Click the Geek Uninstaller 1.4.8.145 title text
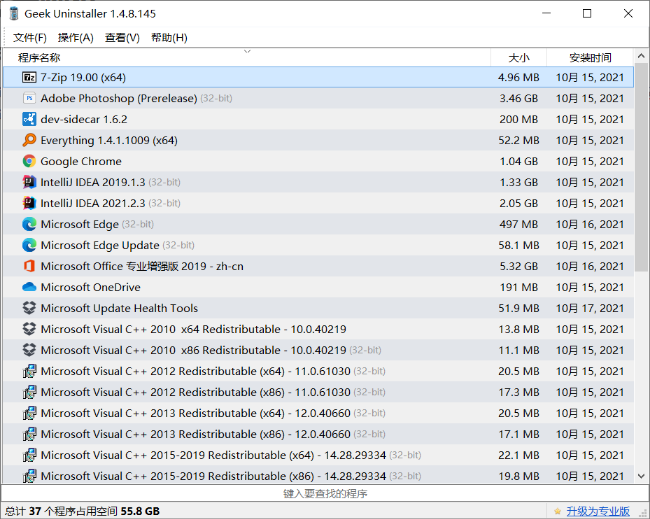Viewport: 650px width, 519px height. [90, 14]
